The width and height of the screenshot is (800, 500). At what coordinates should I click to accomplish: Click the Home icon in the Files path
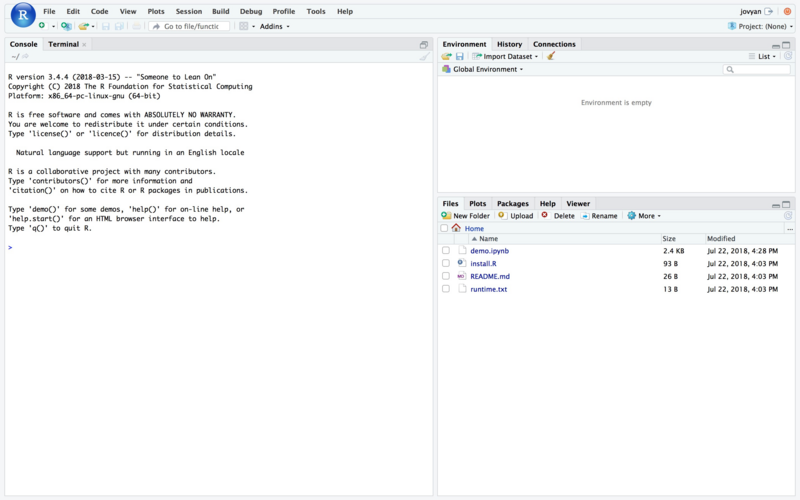coord(456,229)
